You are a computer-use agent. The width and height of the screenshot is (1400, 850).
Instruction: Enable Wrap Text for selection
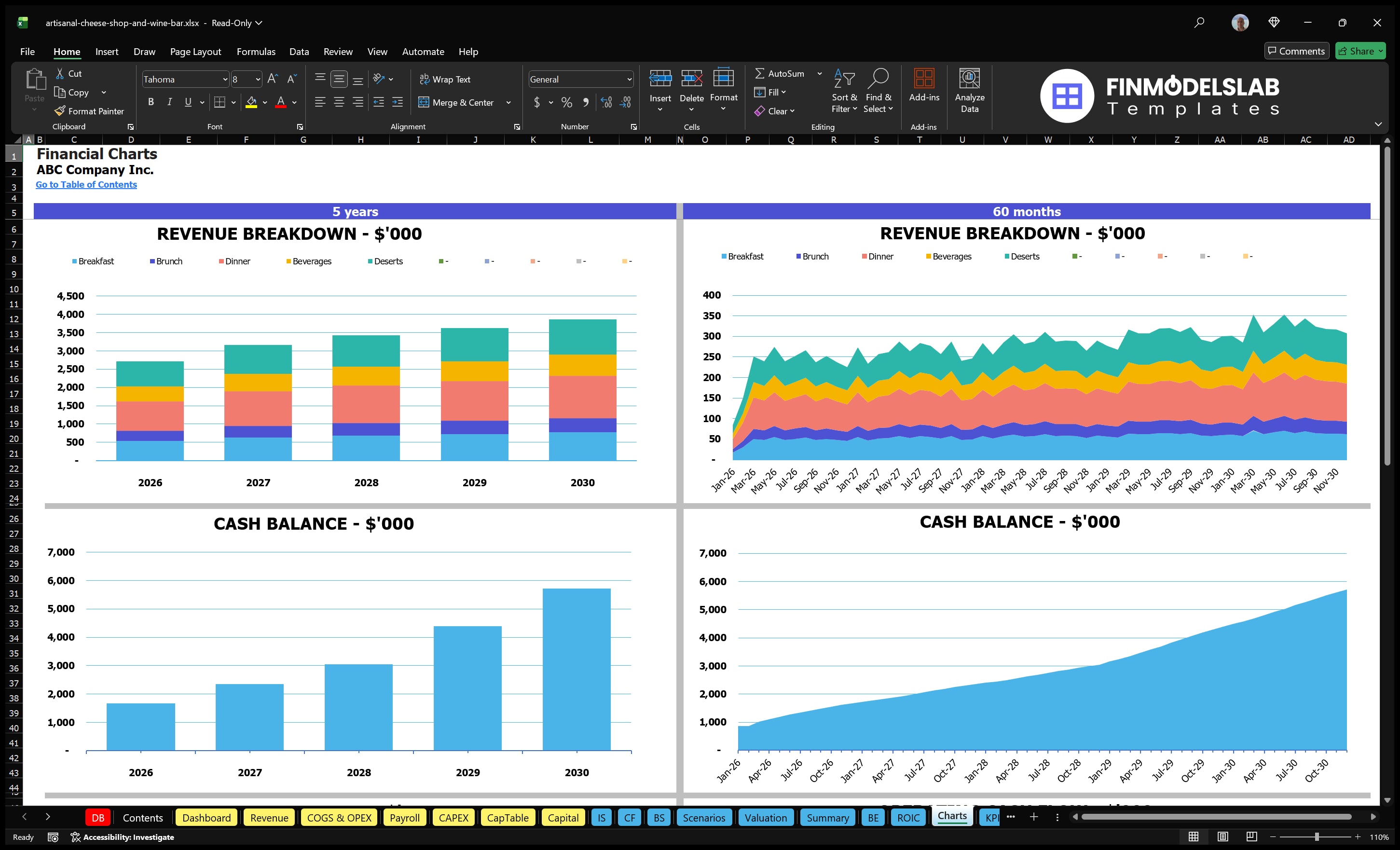tap(445, 79)
